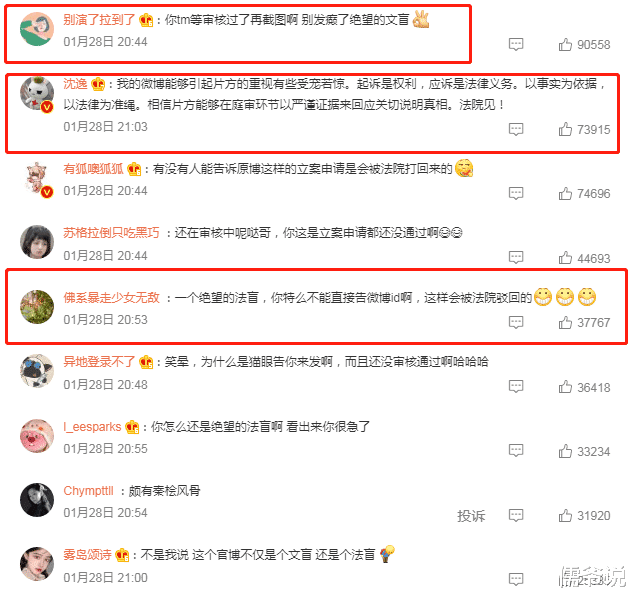Screen dimensions: 638x603
Task: Click 投诉 to report Chympttll's comment
Action: [x=471, y=516]
